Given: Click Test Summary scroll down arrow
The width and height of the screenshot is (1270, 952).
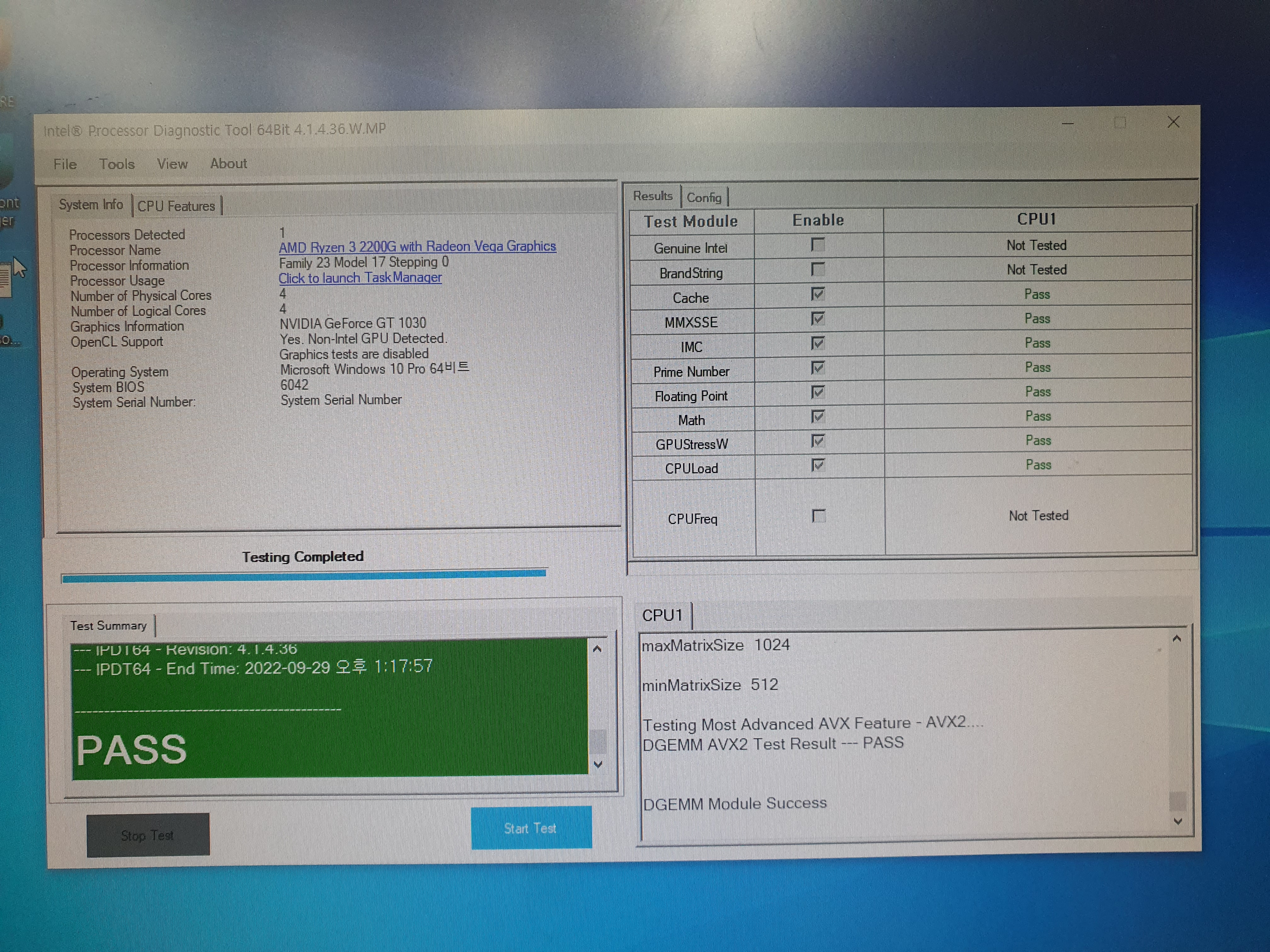Looking at the screenshot, I should (598, 764).
